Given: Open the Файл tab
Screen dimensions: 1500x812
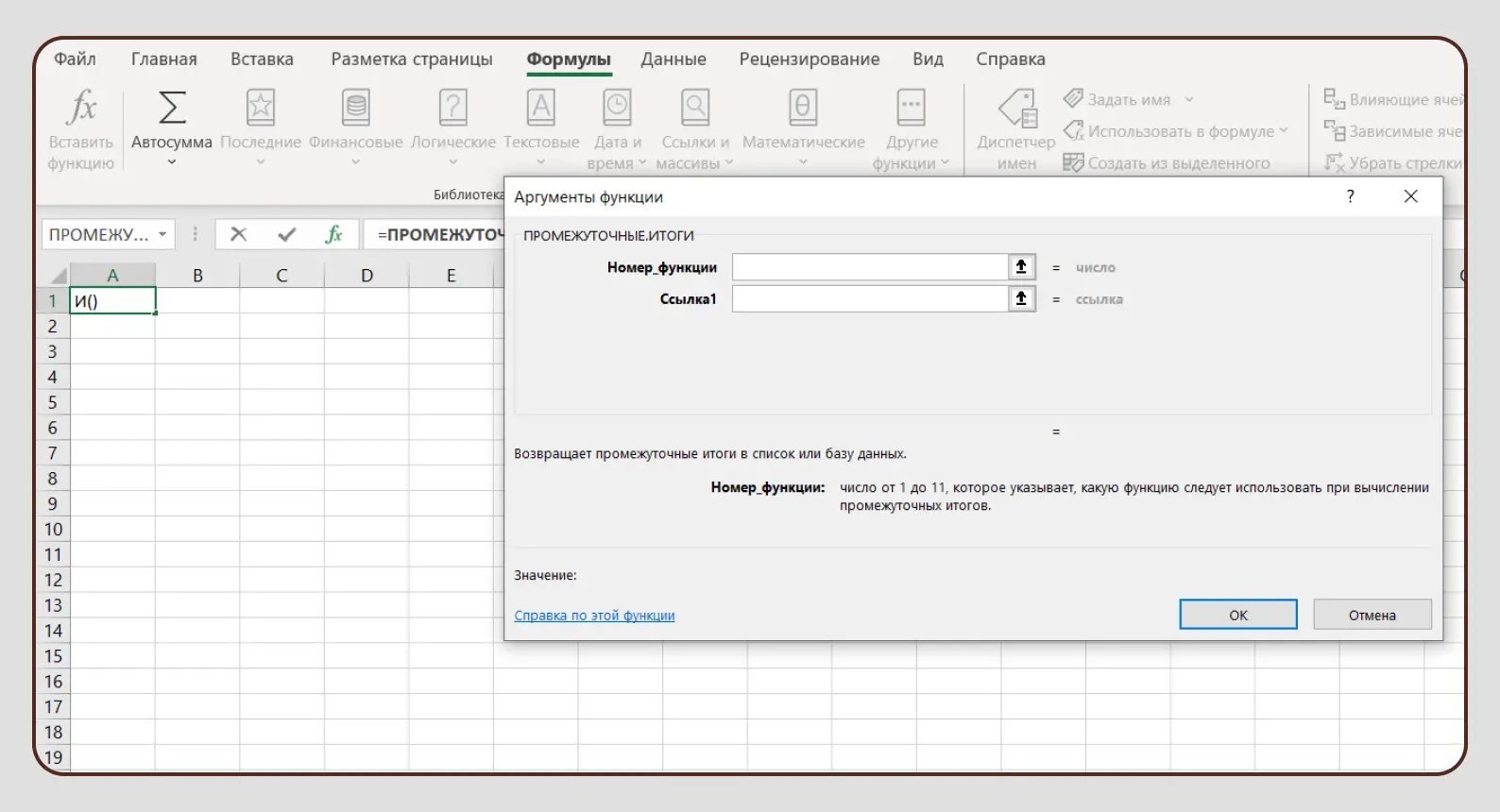Looking at the screenshot, I should point(75,59).
